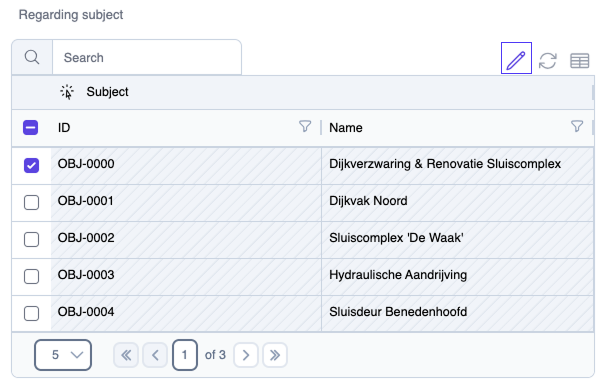The width and height of the screenshot is (608, 383).
Task: Uncheck the OBJ-0000 row checkbox
Action: pyautogui.click(x=31, y=165)
